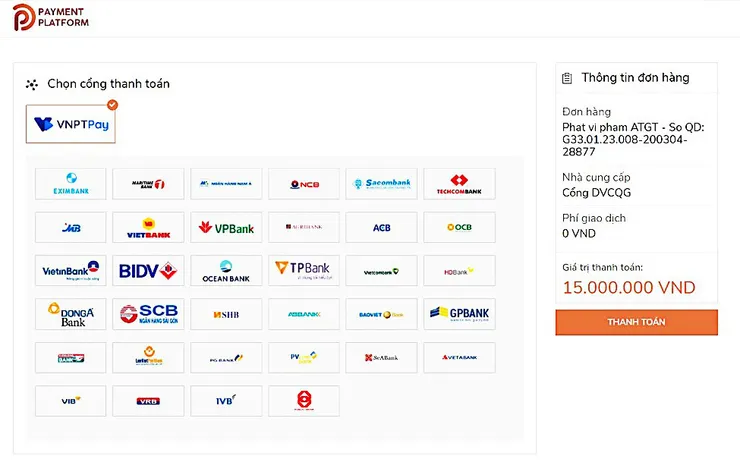Image resolution: width=740 pixels, height=462 pixels.
Task: Select the VNPT Pay gateway option
Action: pyautogui.click(x=71, y=124)
